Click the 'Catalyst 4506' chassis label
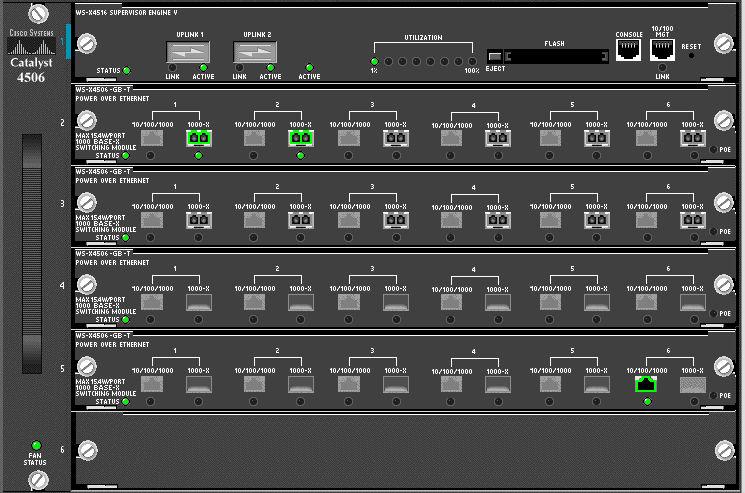This screenshot has height=493, width=745. point(31,70)
